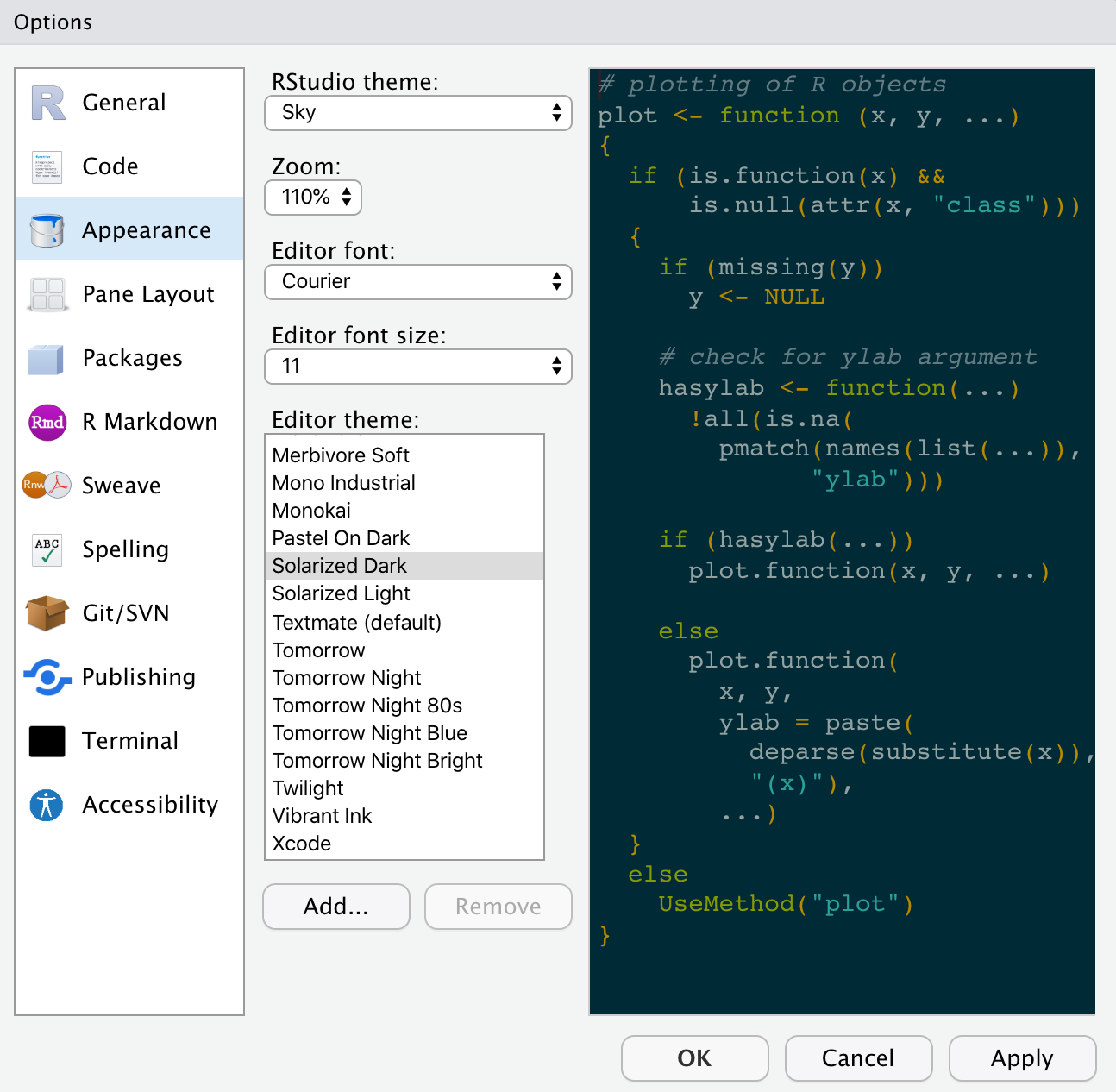Click the Apply button
This screenshot has width=1116, height=1092.
[1023, 1058]
